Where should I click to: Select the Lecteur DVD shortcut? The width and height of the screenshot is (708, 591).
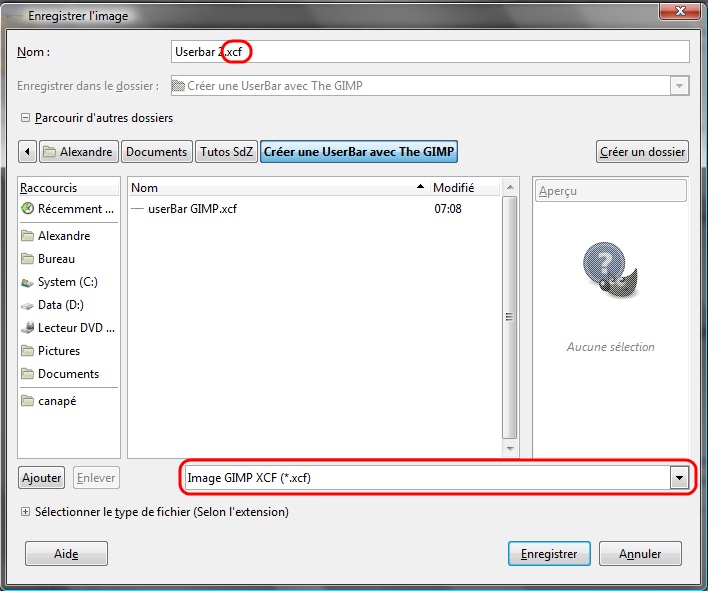click(x=69, y=328)
